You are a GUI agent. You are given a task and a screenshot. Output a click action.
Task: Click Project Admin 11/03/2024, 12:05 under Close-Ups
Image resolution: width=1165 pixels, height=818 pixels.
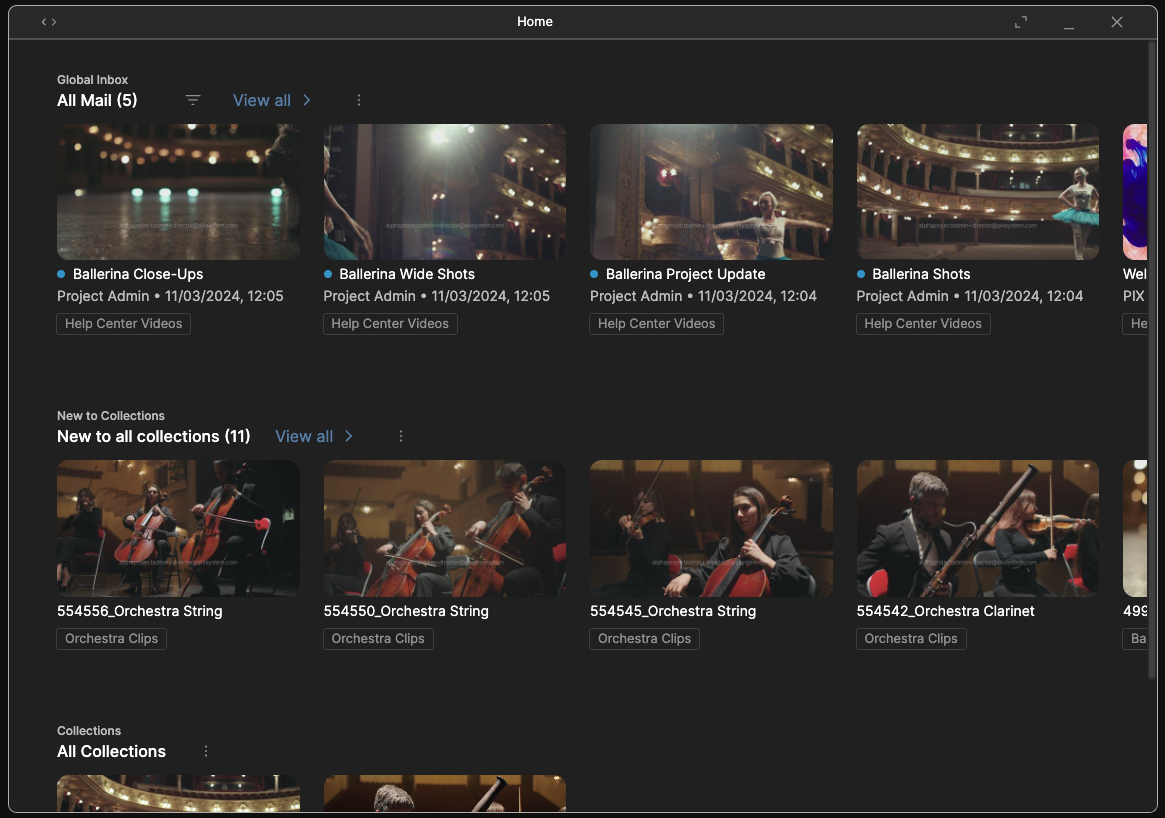click(x=170, y=296)
